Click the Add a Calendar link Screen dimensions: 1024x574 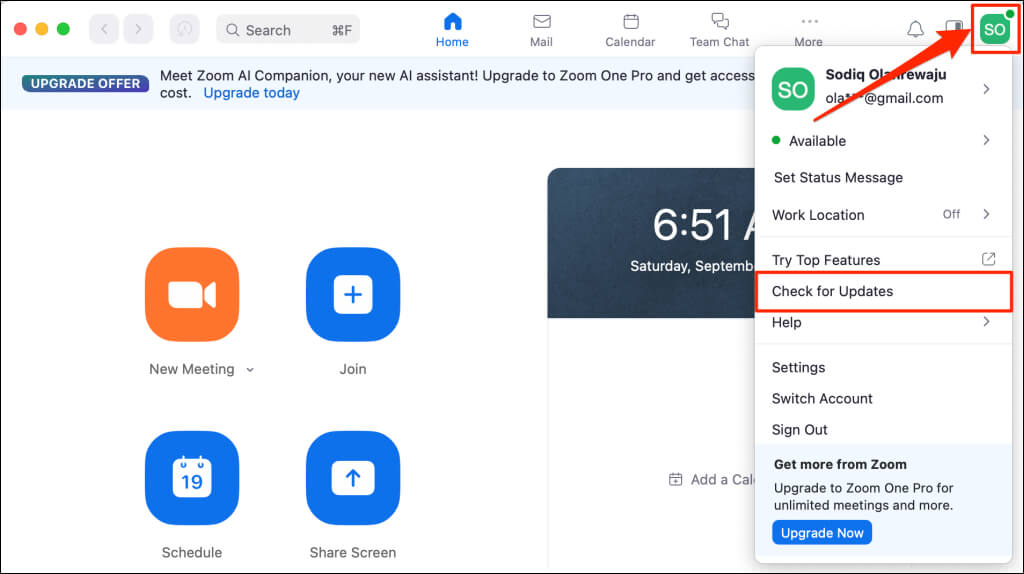point(712,480)
